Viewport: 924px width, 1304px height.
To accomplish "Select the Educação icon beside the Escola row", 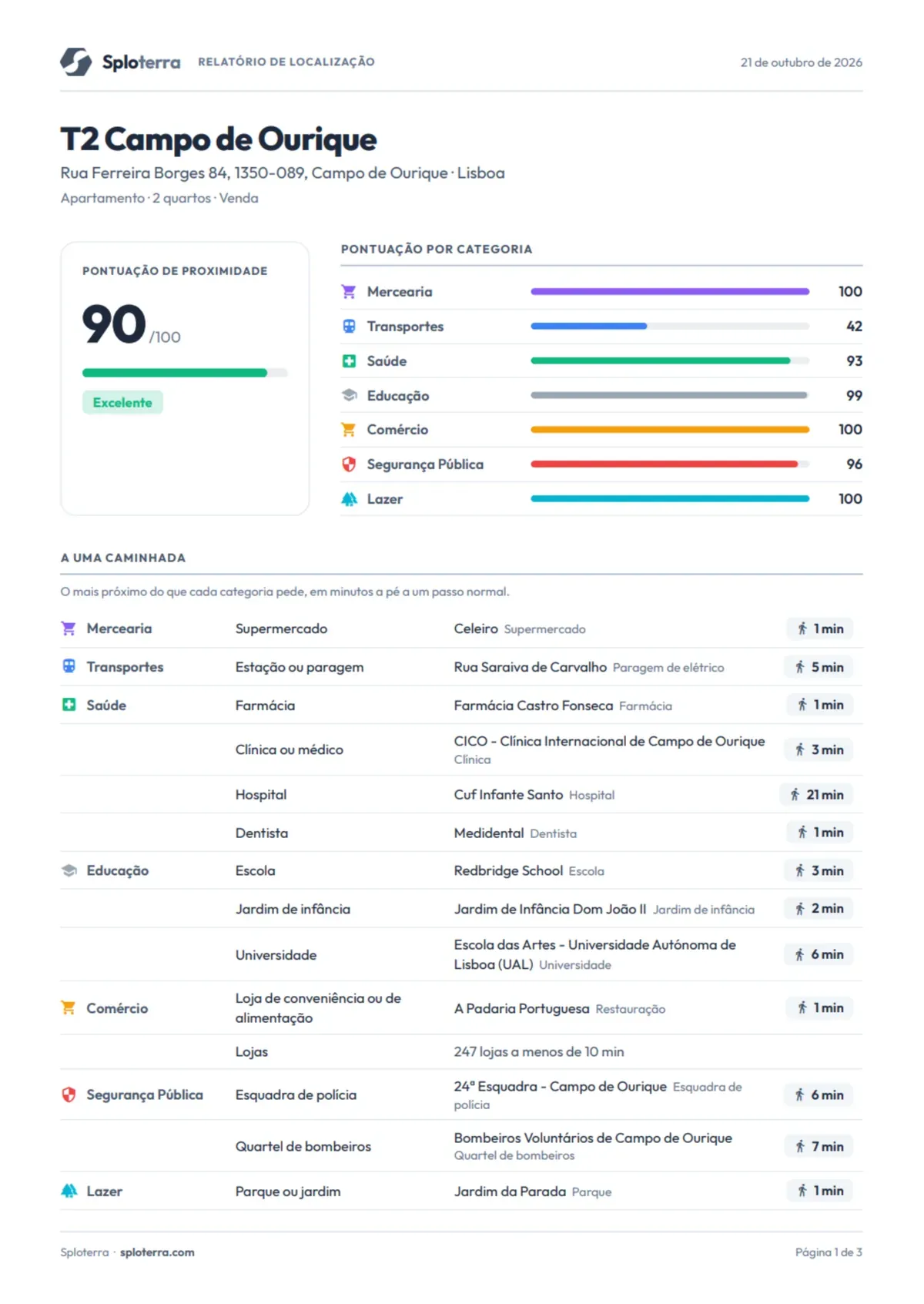I will [x=69, y=870].
